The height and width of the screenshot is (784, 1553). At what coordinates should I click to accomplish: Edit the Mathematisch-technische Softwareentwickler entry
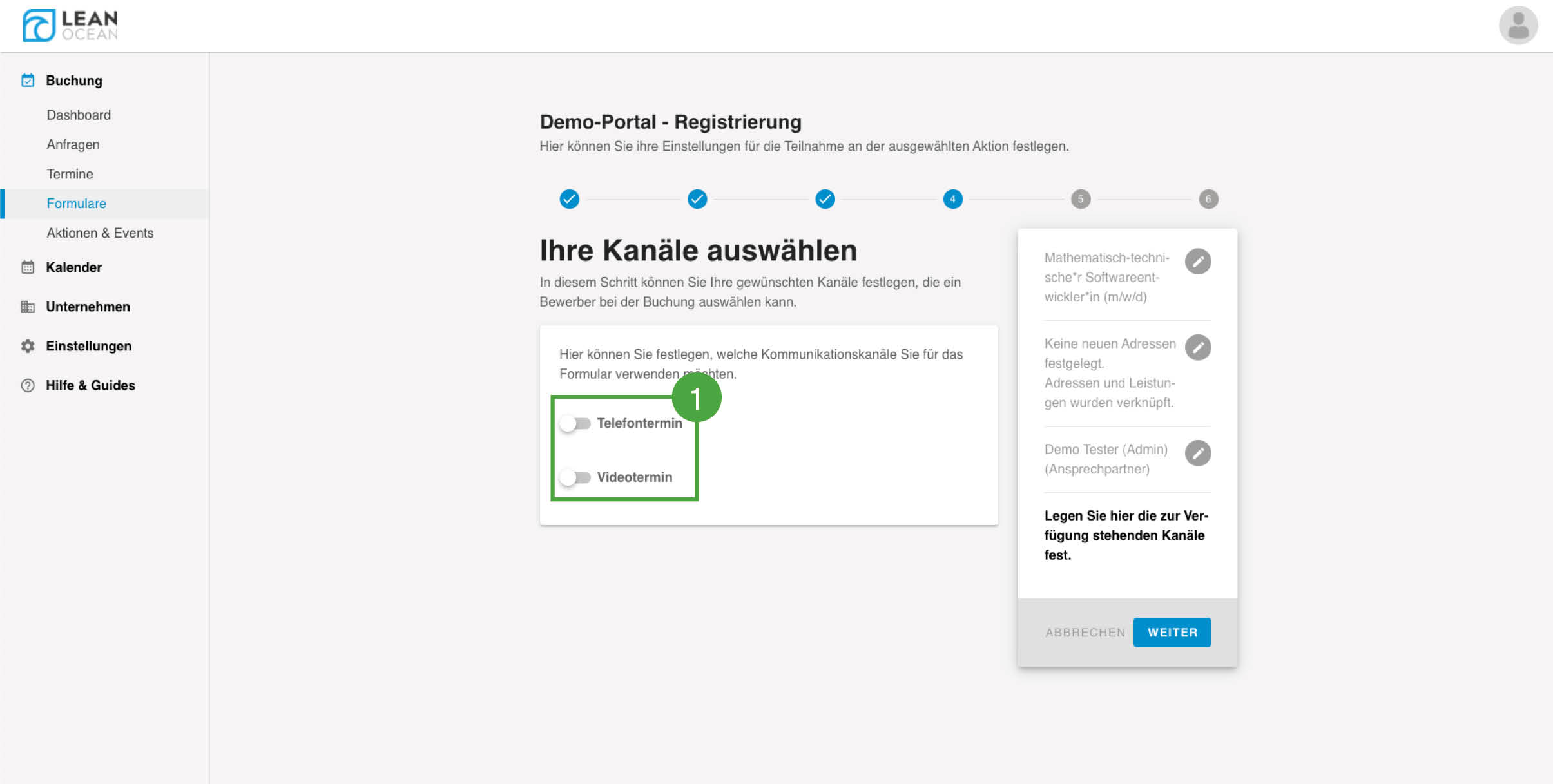[x=1197, y=262]
